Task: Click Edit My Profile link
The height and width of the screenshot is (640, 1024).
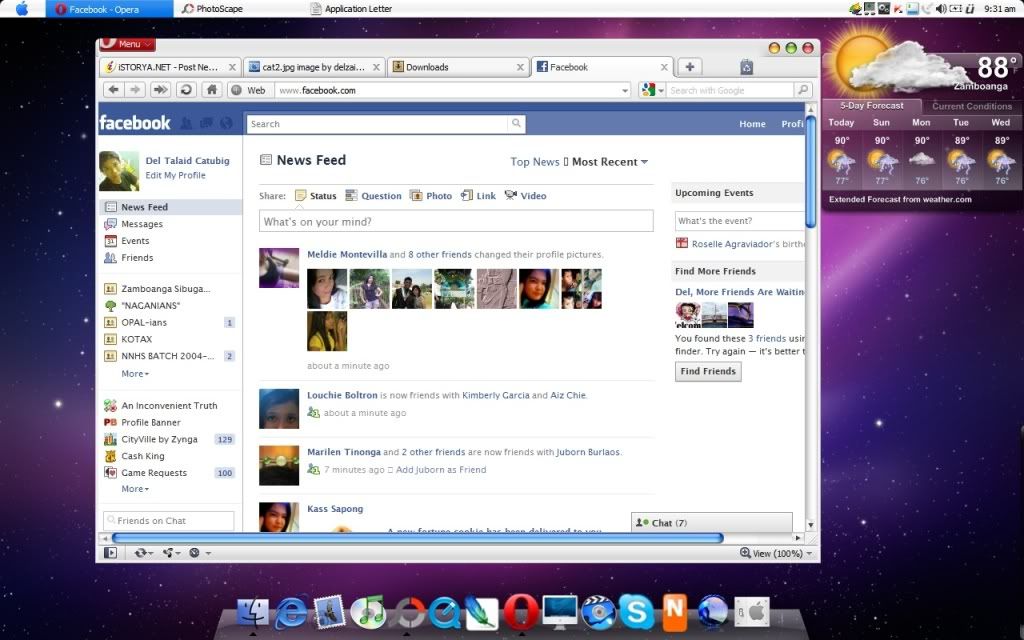Action: pos(175,175)
